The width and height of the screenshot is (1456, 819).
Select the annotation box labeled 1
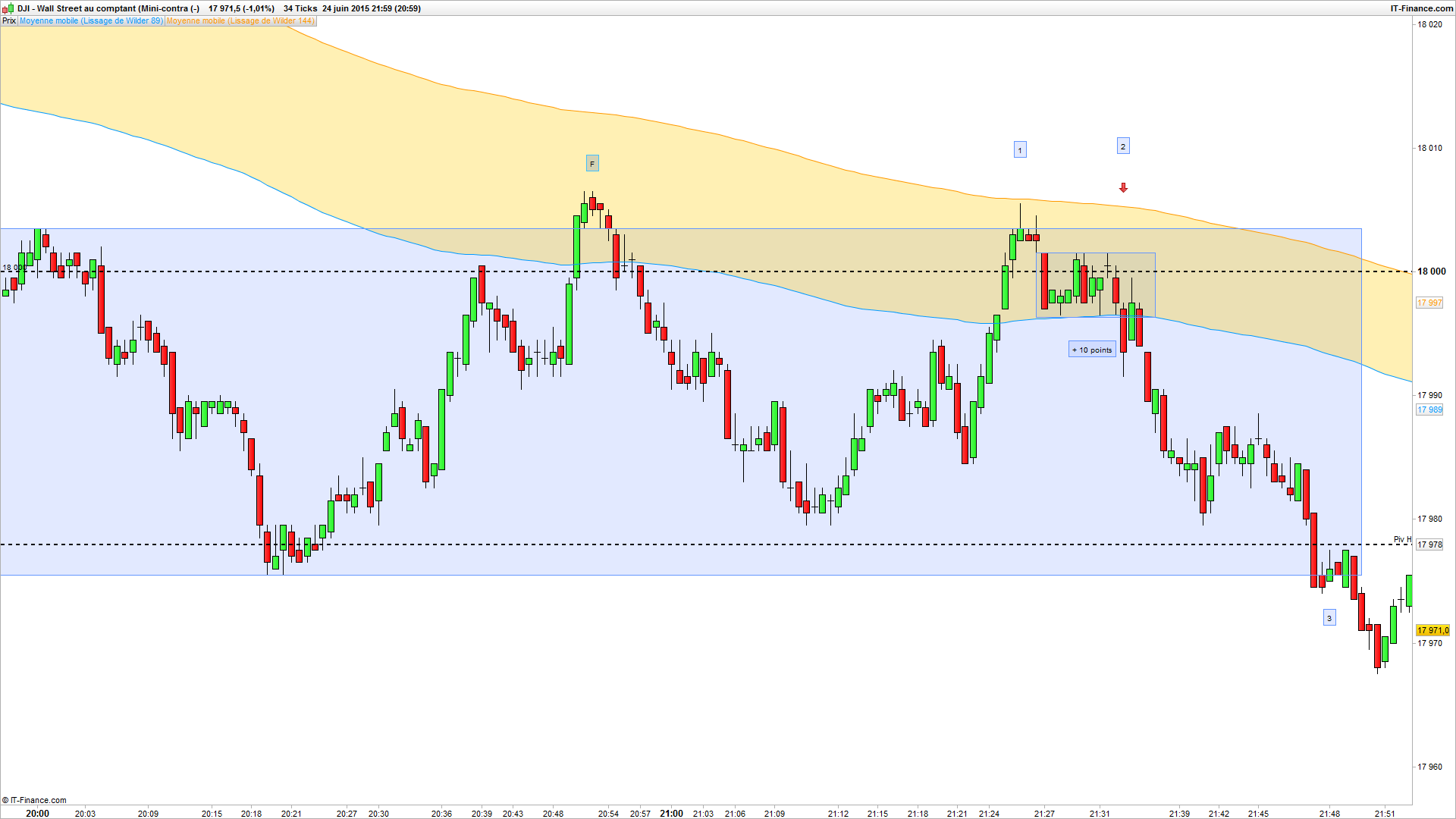coord(1020,150)
